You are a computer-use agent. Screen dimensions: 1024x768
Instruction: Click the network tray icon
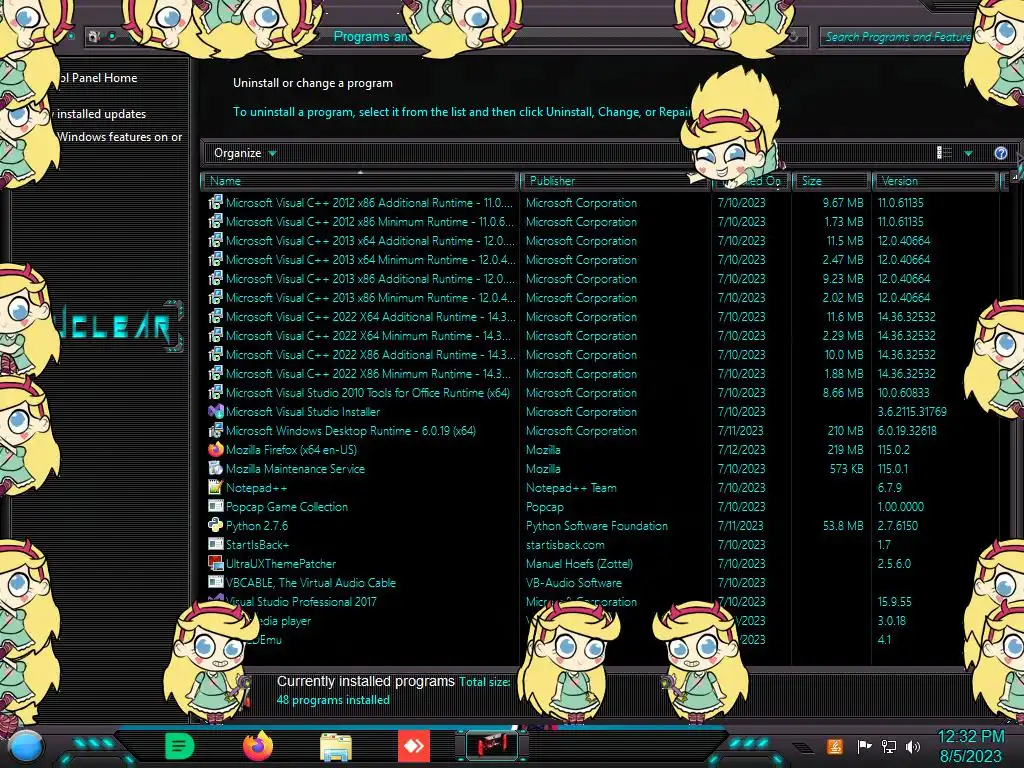(x=888, y=746)
